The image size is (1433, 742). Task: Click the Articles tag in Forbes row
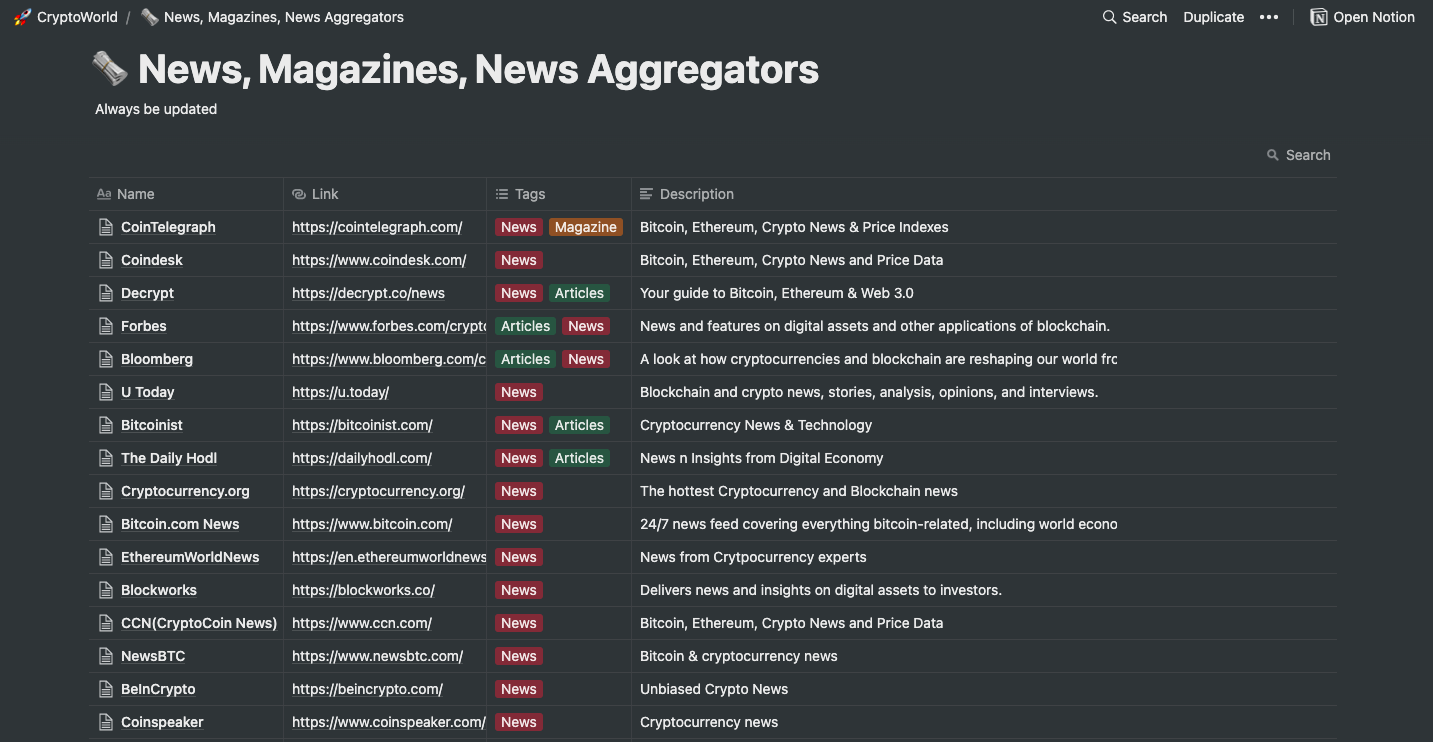526,326
